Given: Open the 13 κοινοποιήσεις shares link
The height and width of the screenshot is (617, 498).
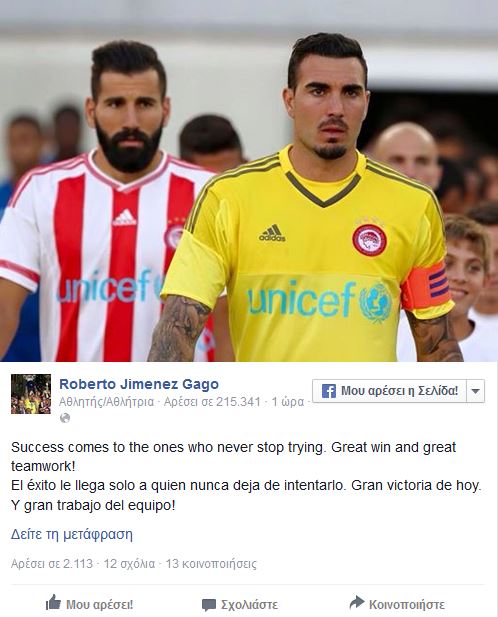Looking at the screenshot, I should click(x=211, y=564).
